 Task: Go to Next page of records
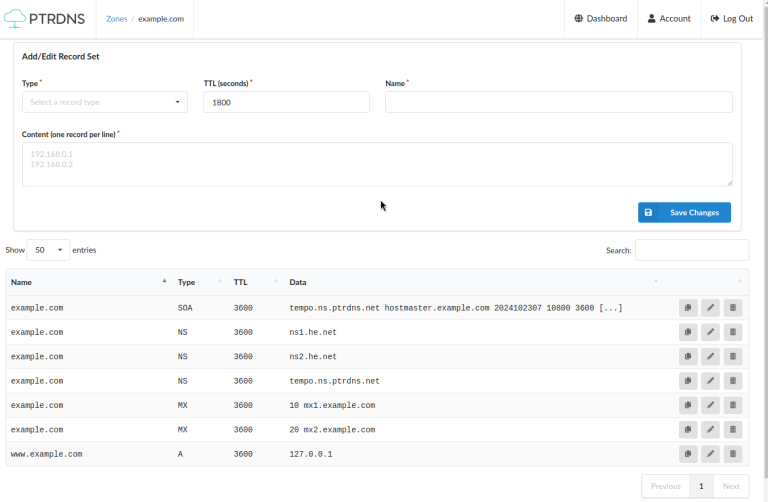pyautogui.click(x=731, y=486)
